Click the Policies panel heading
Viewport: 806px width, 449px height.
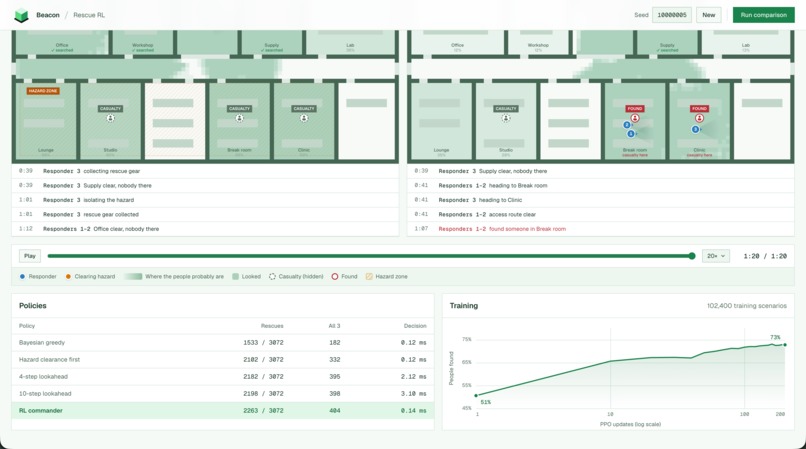[33, 306]
